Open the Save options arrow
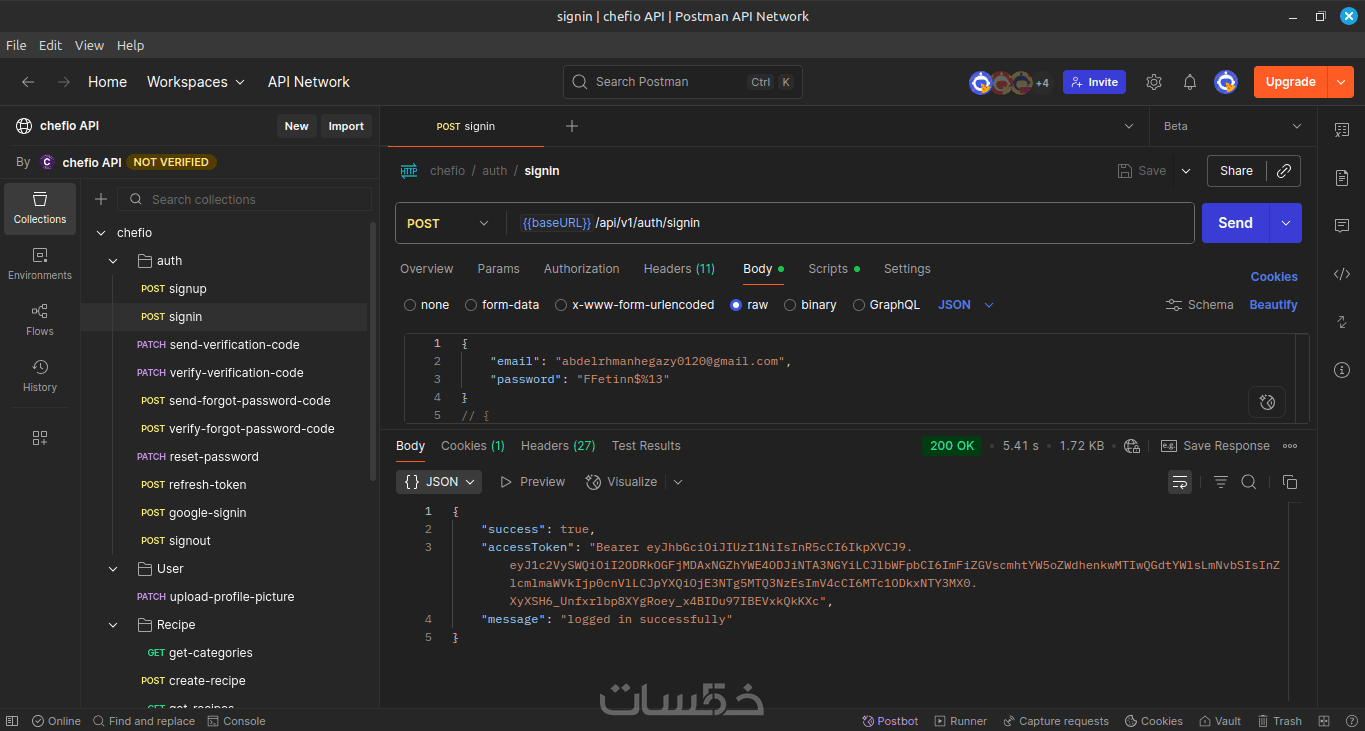 1186,171
